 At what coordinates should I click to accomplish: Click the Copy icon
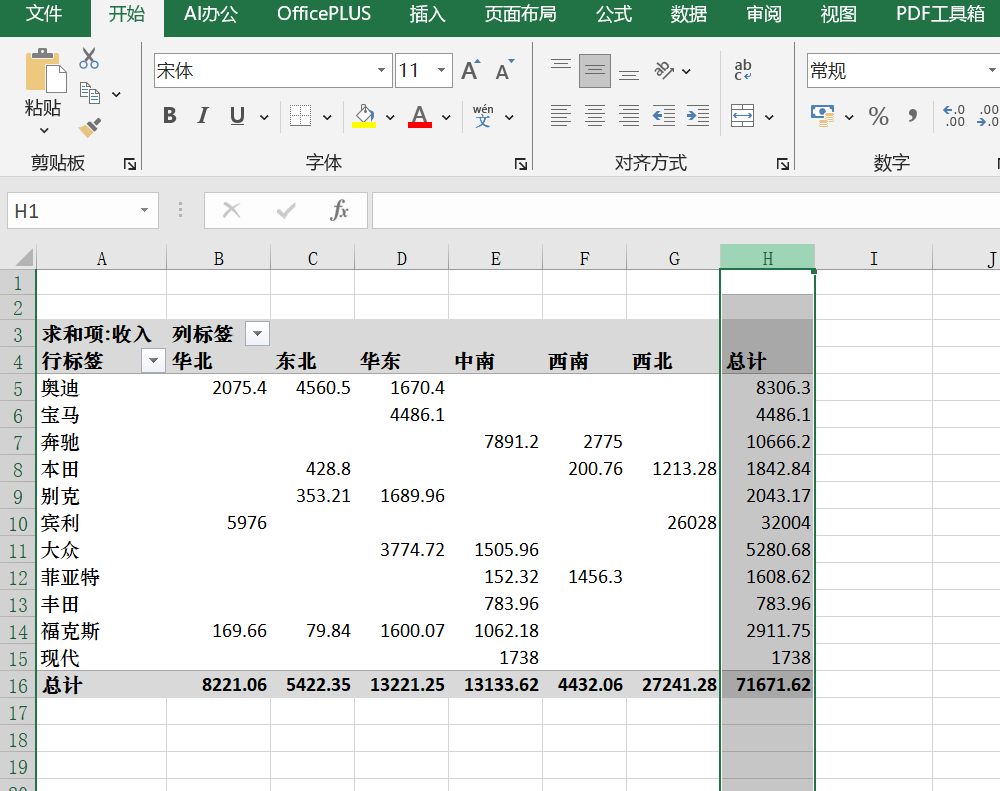coord(90,93)
